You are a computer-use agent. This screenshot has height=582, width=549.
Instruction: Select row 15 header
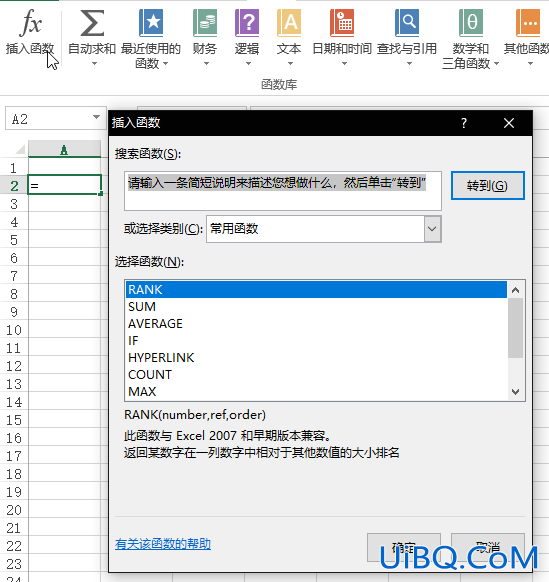click(x=14, y=420)
